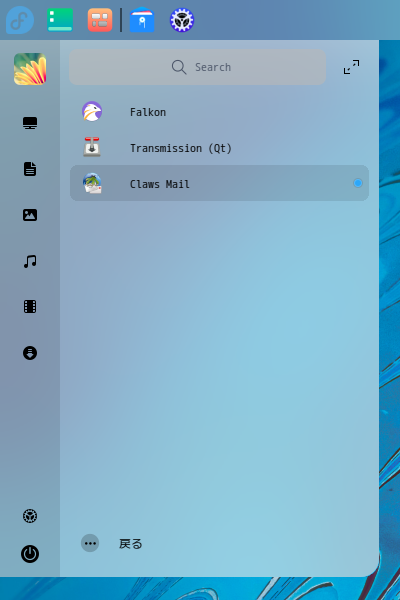The image size is (400, 600).
Task: Open the Computer sidebar icon
Action: (30, 123)
